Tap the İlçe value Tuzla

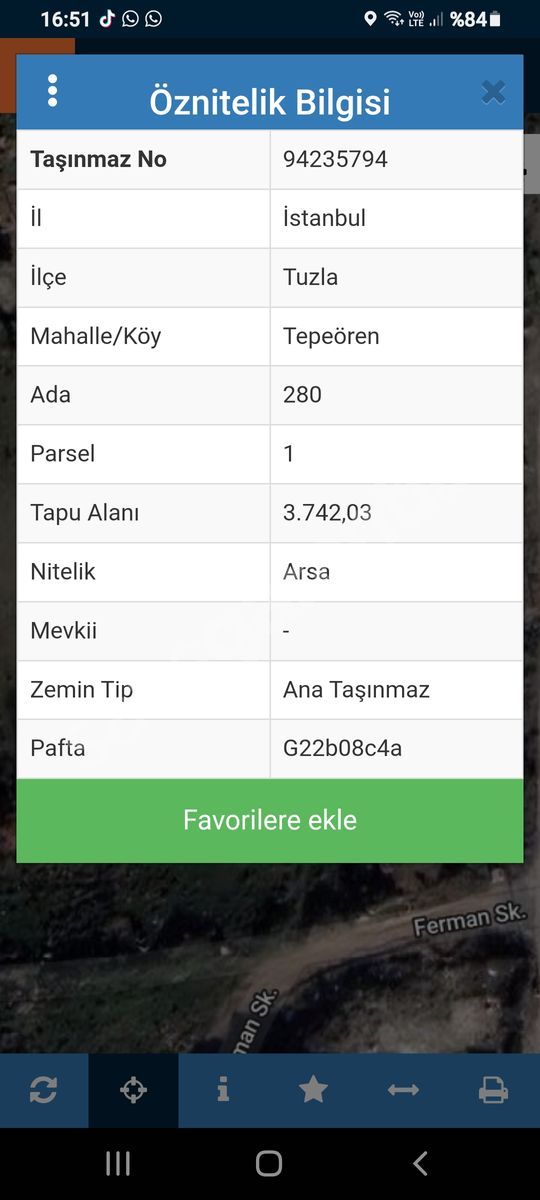click(x=310, y=277)
